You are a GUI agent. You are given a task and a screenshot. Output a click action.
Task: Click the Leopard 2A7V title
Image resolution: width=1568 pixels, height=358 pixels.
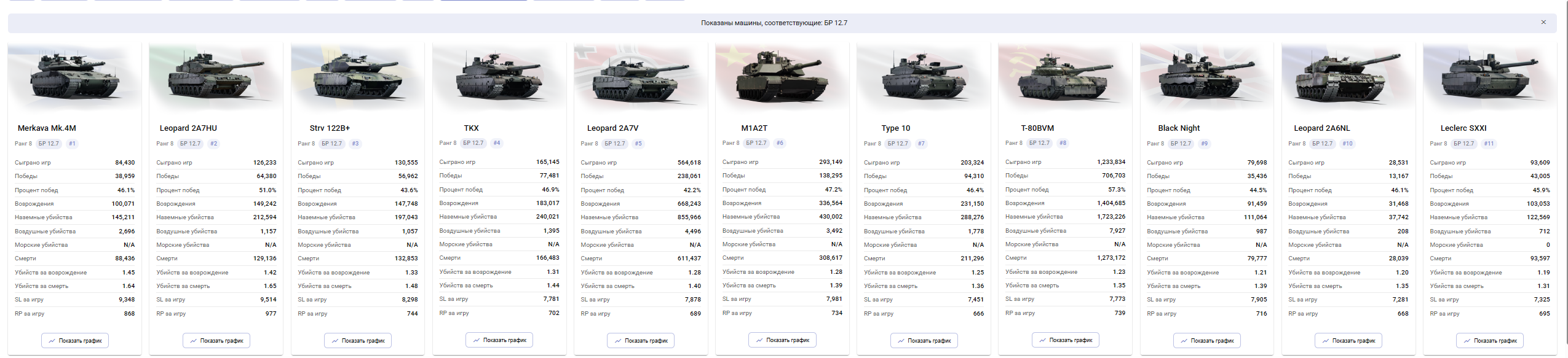pyautogui.click(x=612, y=128)
